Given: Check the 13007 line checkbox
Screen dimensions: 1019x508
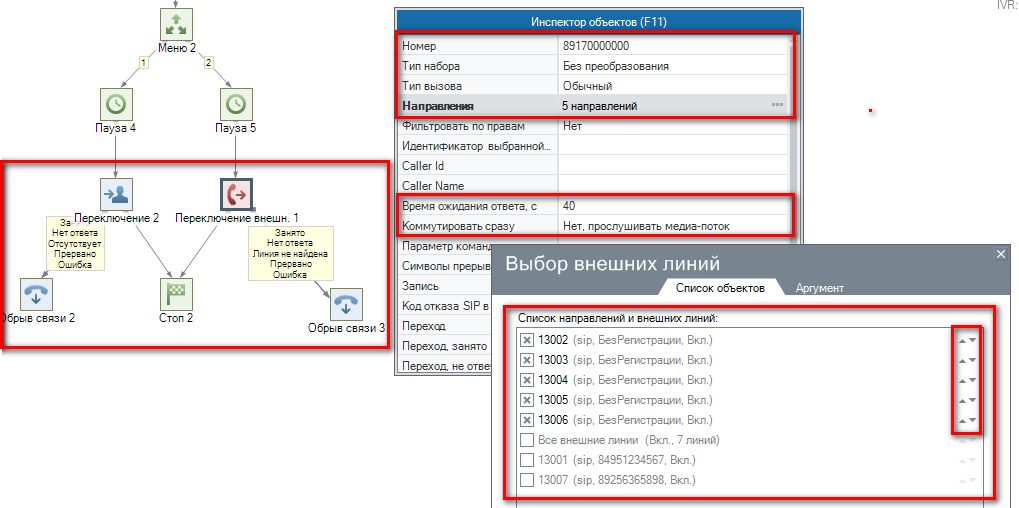Looking at the screenshot, I should [527, 481].
